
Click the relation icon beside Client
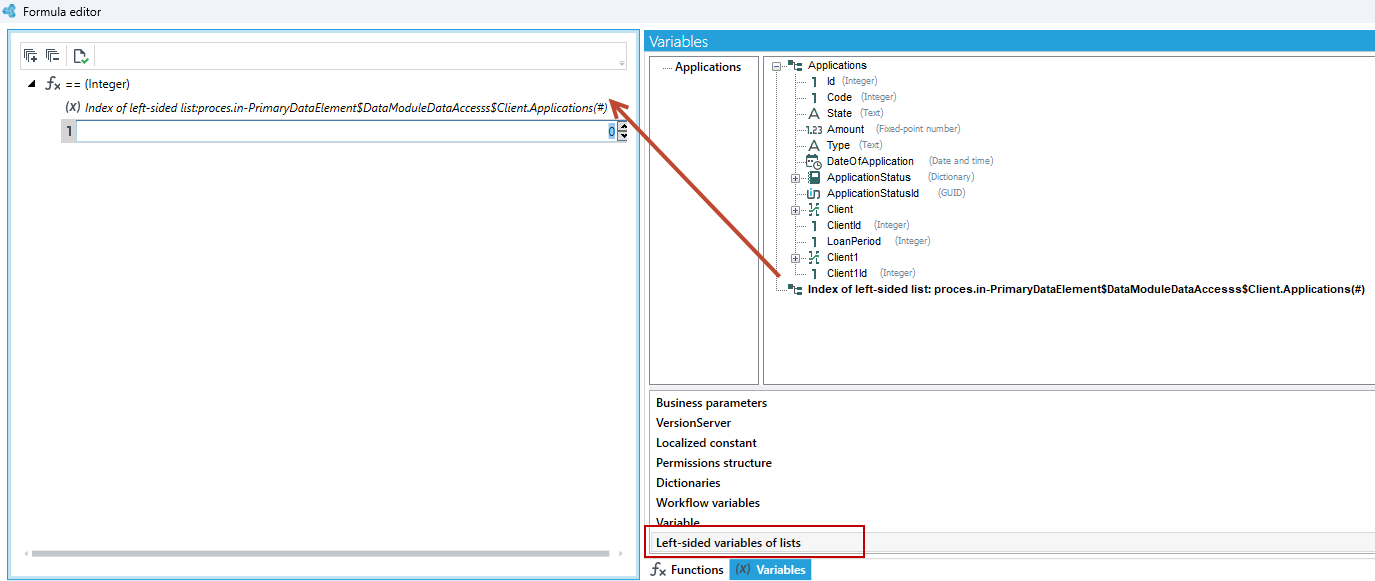pyautogui.click(x=814, y=209)
